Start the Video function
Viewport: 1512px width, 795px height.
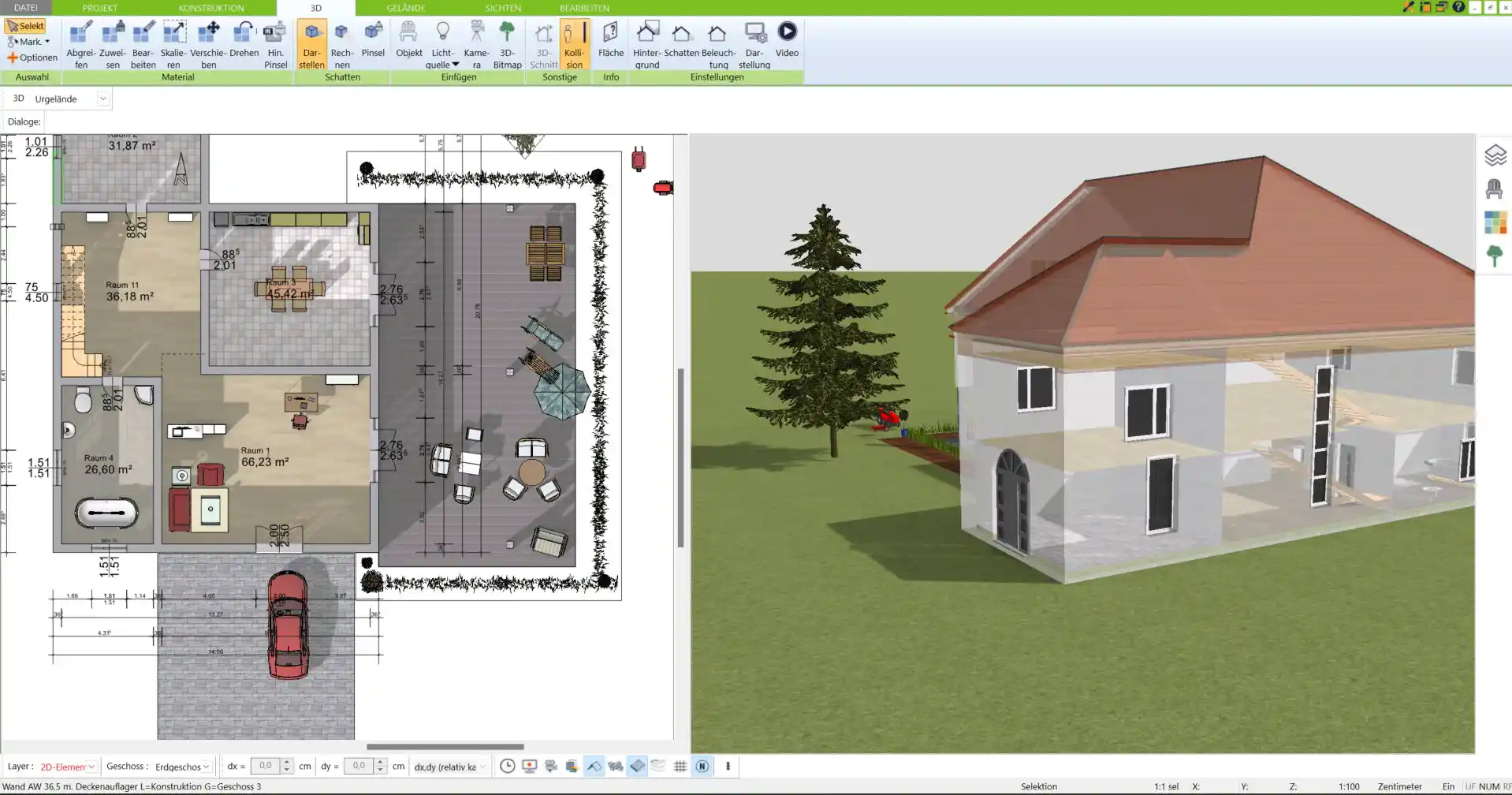click(787, 39)
